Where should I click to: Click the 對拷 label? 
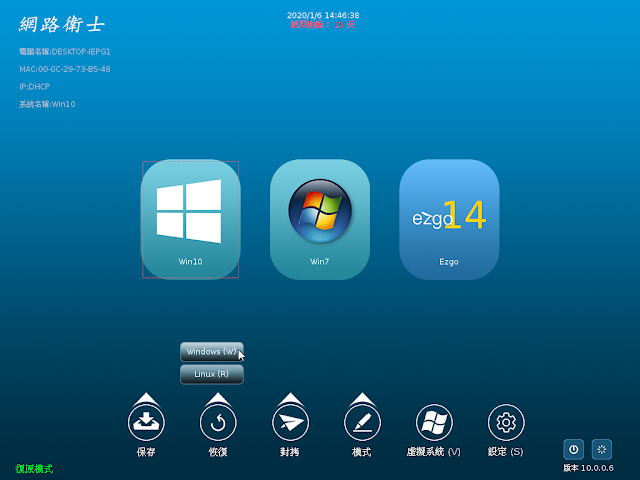(x=290, y=452)
